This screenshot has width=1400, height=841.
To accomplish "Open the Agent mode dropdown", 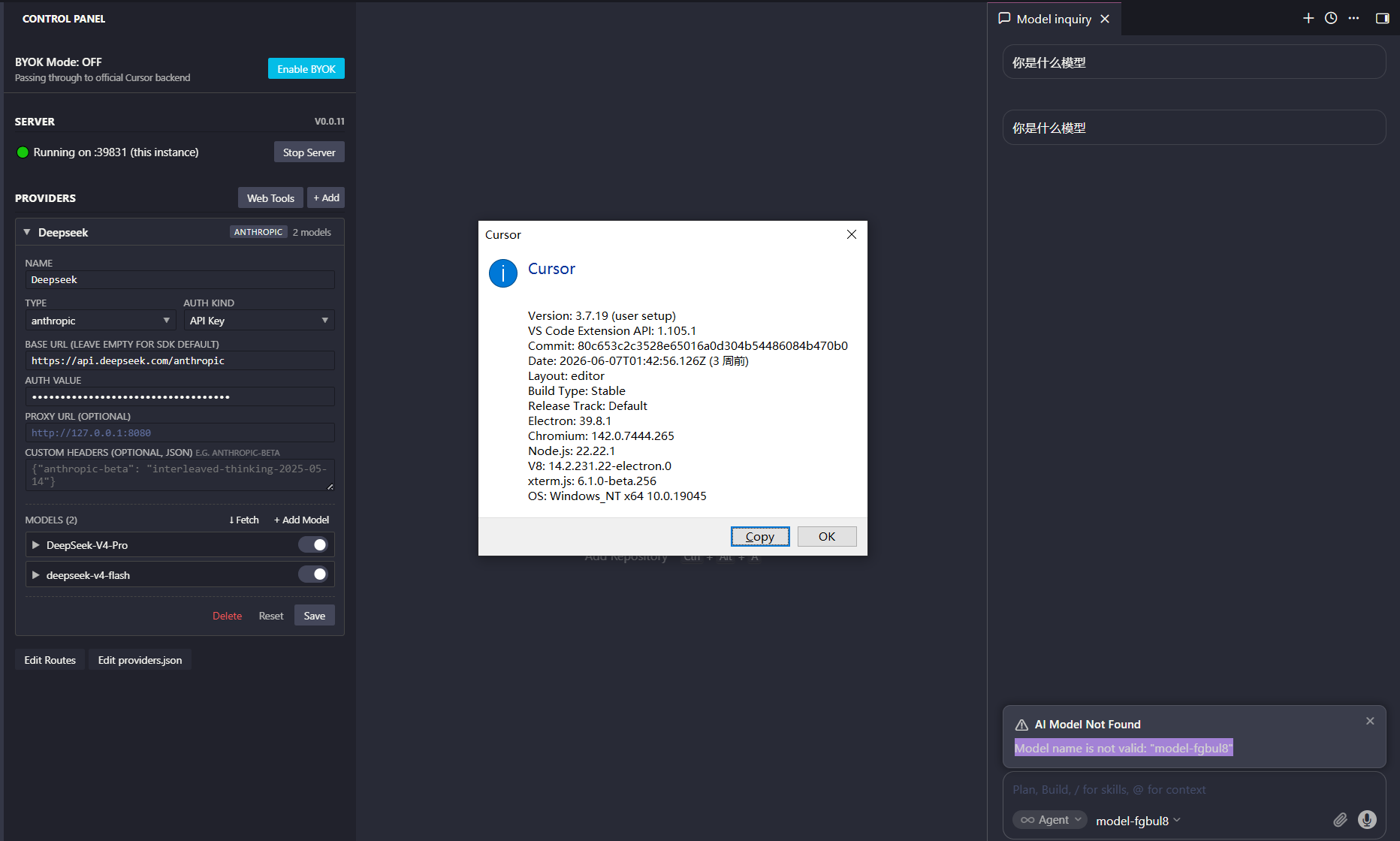I will [1050, 820].
